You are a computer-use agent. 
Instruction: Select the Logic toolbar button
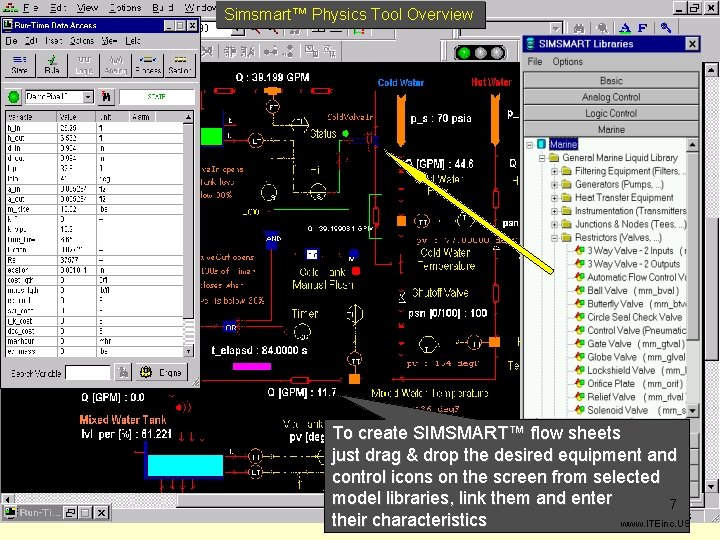(x=84, y=65)
